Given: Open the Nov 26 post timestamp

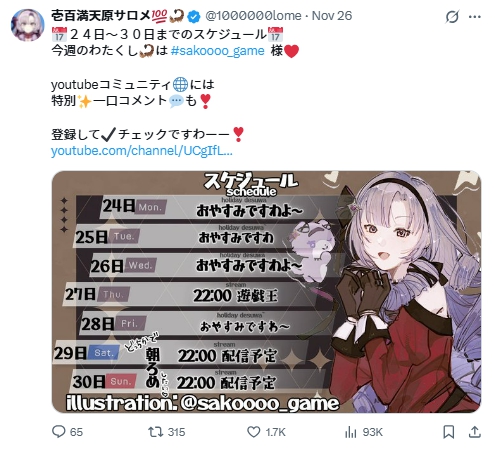Looking at the screenshot, I should (332, 16).
